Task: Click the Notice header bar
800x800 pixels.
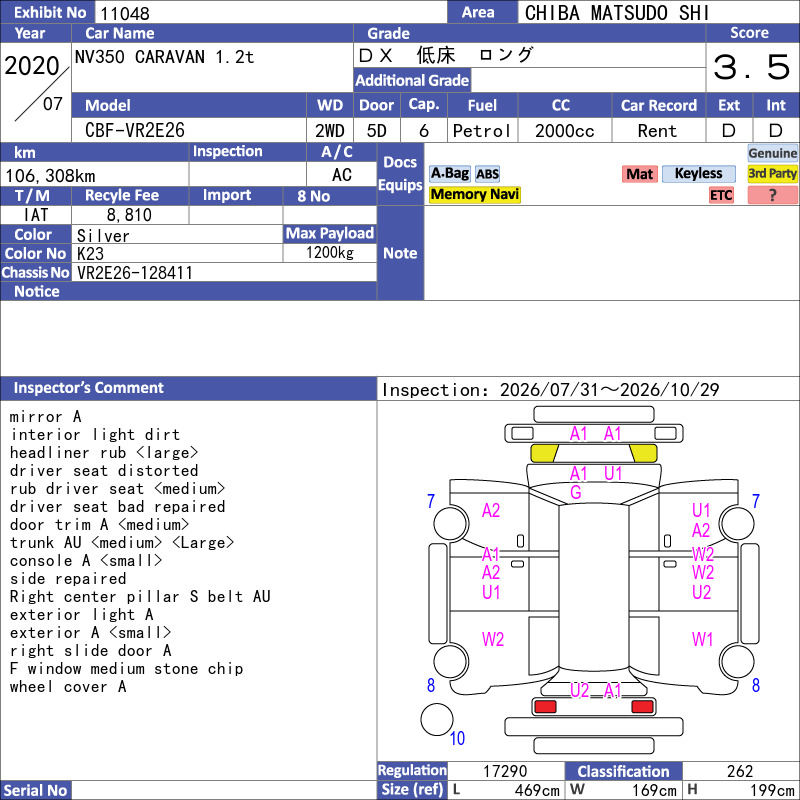Action: [188, 291]
